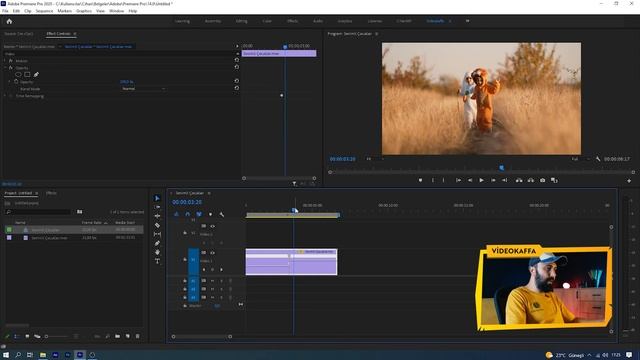Open the Blend Mode Normal dropdown
The width and height of the screenshot is (640, 360).
point(143,89)
